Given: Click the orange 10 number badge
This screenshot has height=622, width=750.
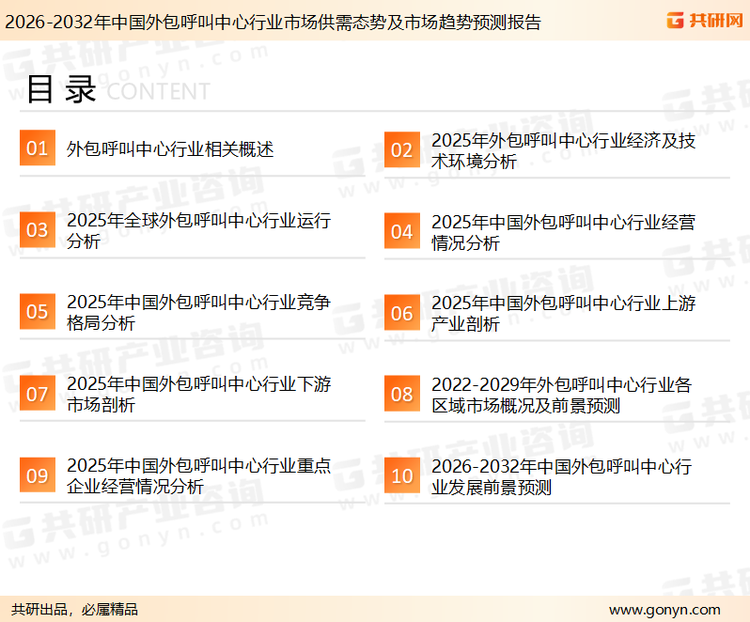Looking at the screenshot, I should click(402, 476).
